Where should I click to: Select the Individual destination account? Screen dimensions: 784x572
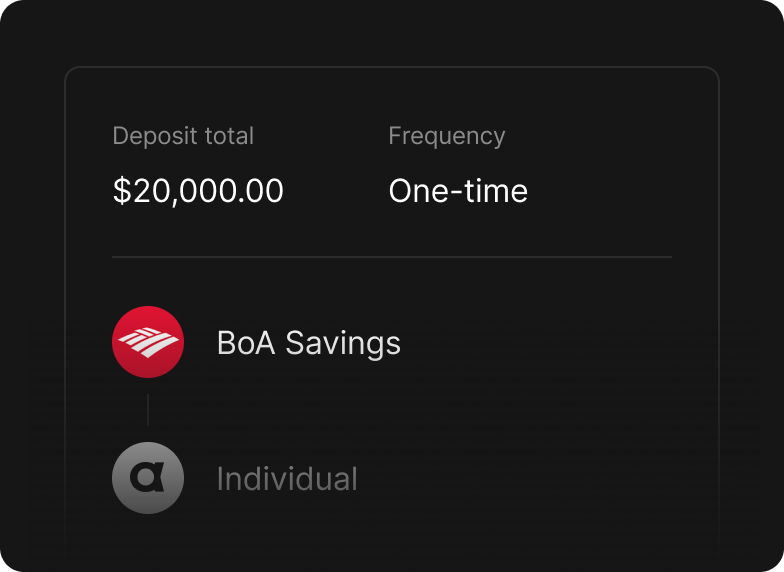[x=287, y=479]
